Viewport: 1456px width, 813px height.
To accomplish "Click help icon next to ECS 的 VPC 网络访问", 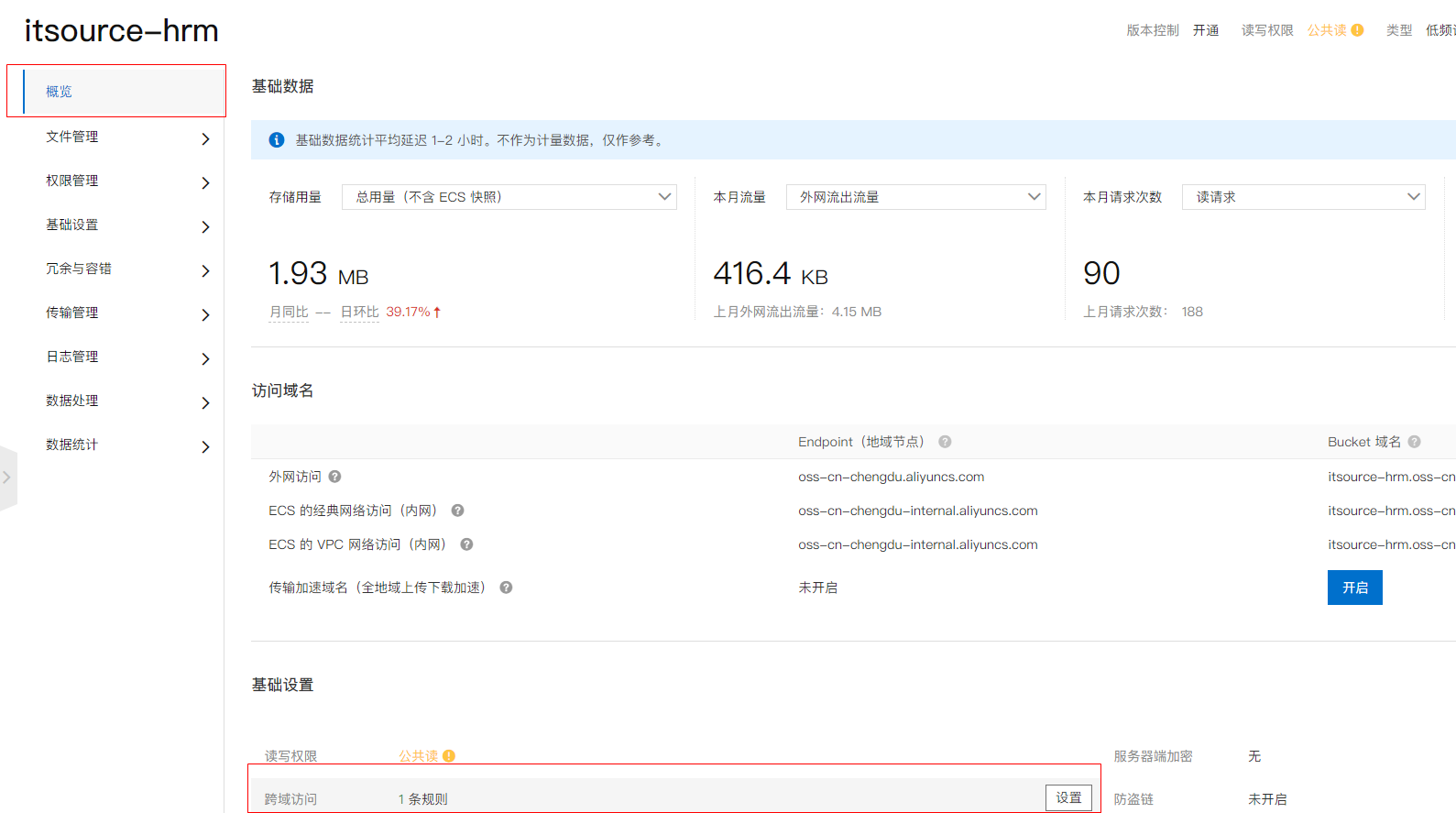I will click(466, 544).
